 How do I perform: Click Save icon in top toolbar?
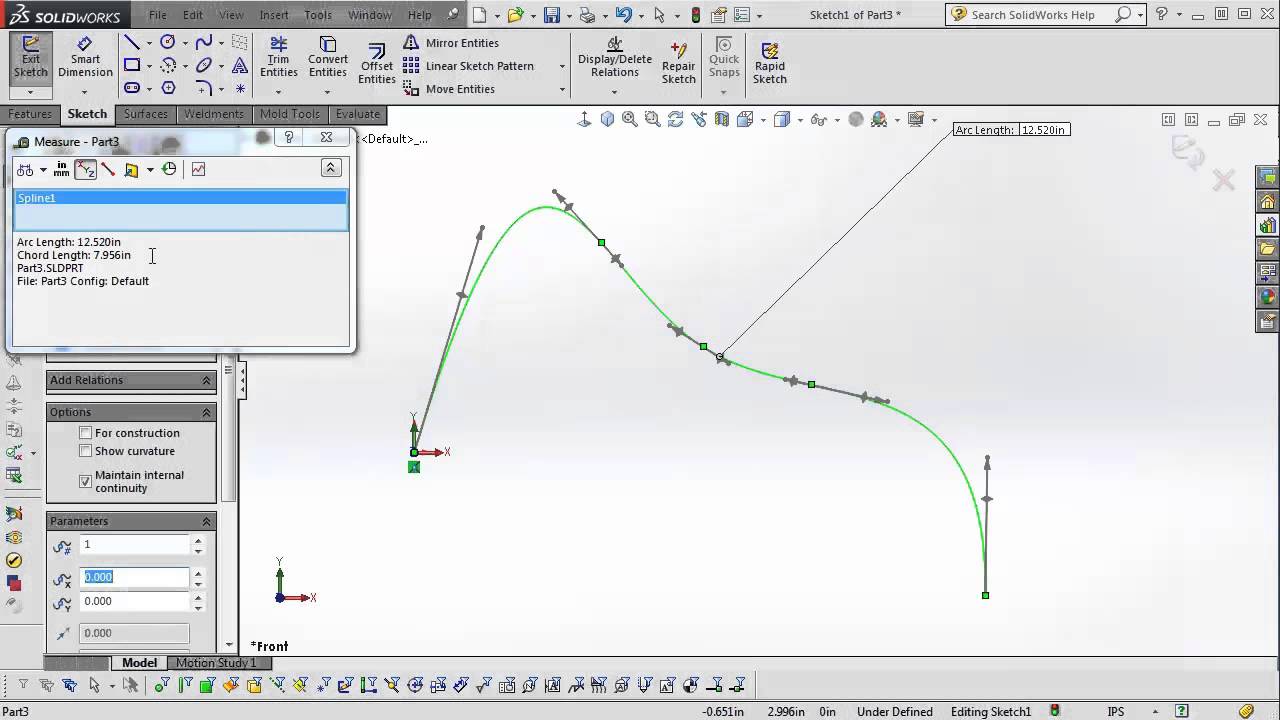tap(551, 15)
